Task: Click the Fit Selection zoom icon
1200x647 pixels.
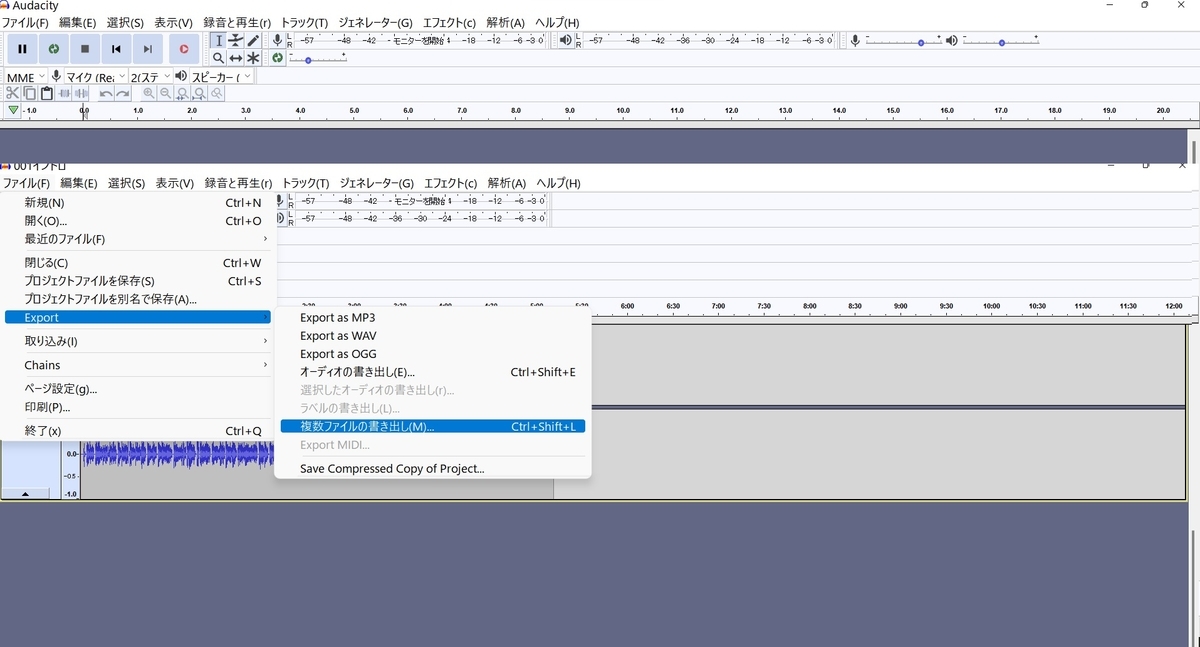Action: pos(183,93)
